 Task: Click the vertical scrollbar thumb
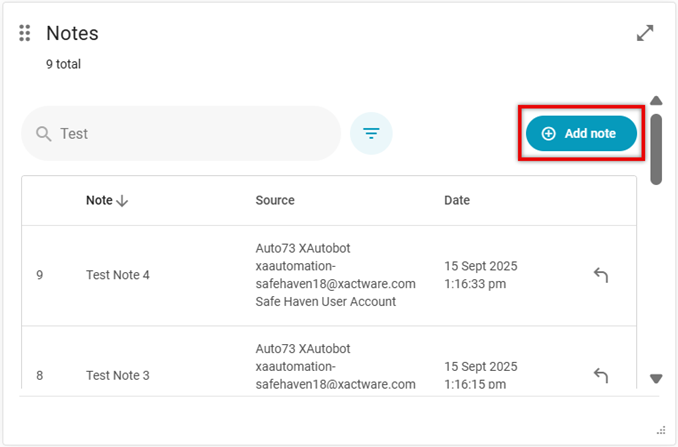657,148
